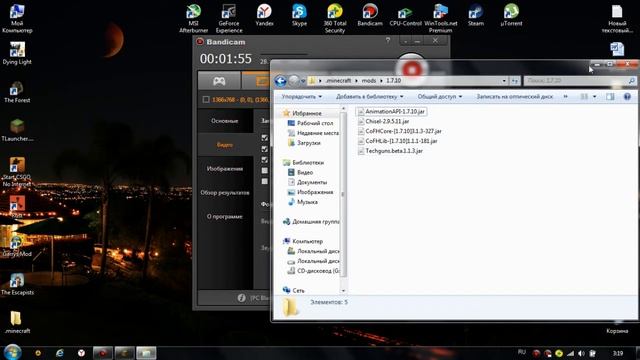Image resolution: width=640 pixels, height=360 pixels.
Task: Open GeForce Experience desktop shortcut
Action: [229, 18]
